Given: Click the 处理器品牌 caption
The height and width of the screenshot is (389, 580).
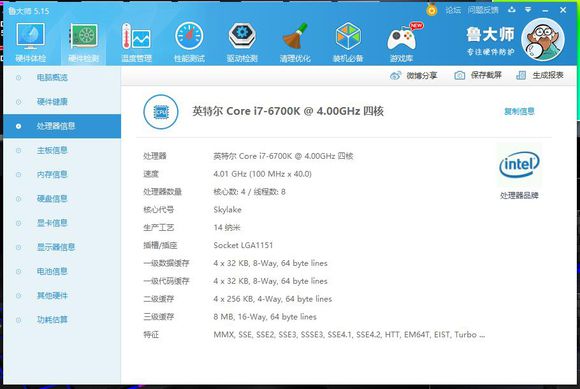Looking at the screenshot, I should 519,195.
